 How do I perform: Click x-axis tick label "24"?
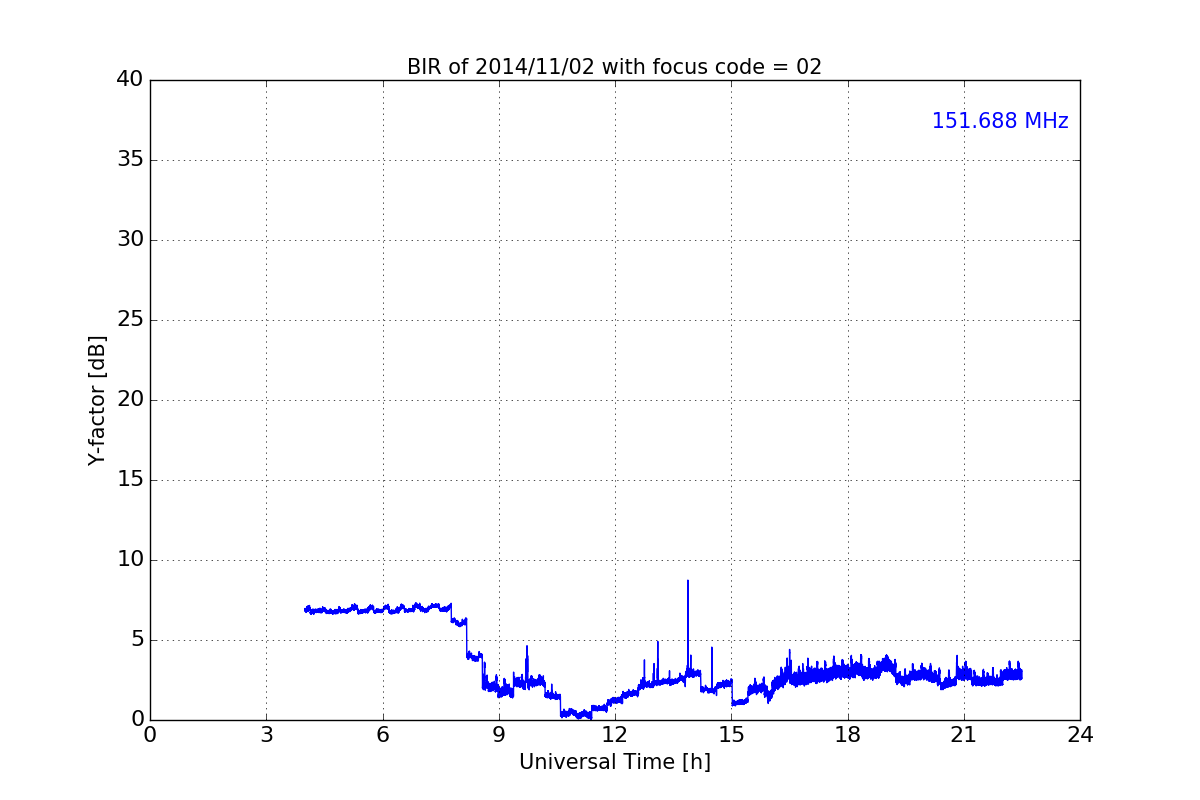[x=1080, y=734]
